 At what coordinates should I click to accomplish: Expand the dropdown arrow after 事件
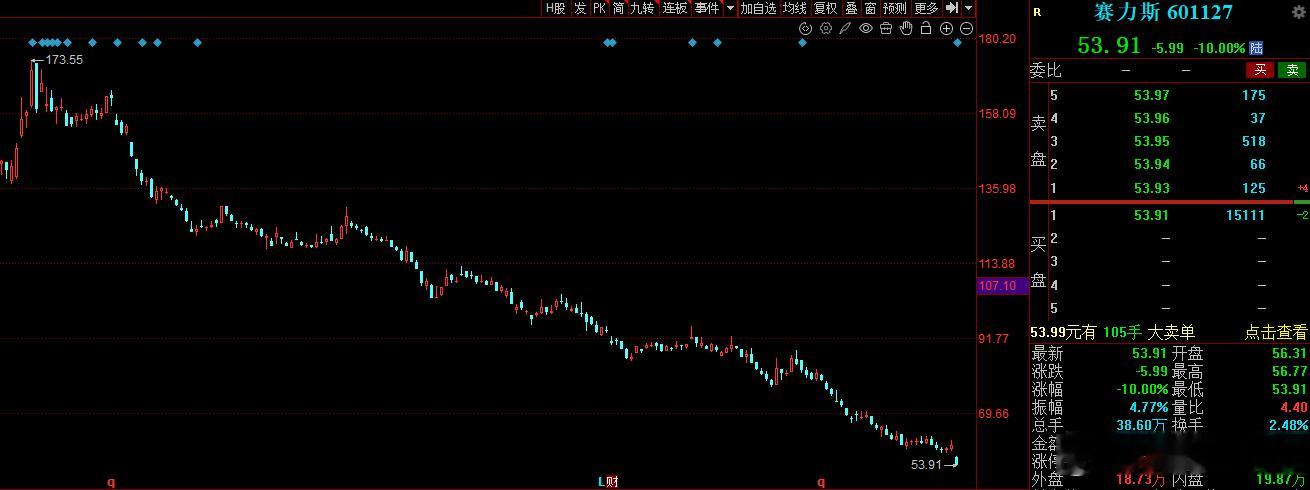pos(730,8)
